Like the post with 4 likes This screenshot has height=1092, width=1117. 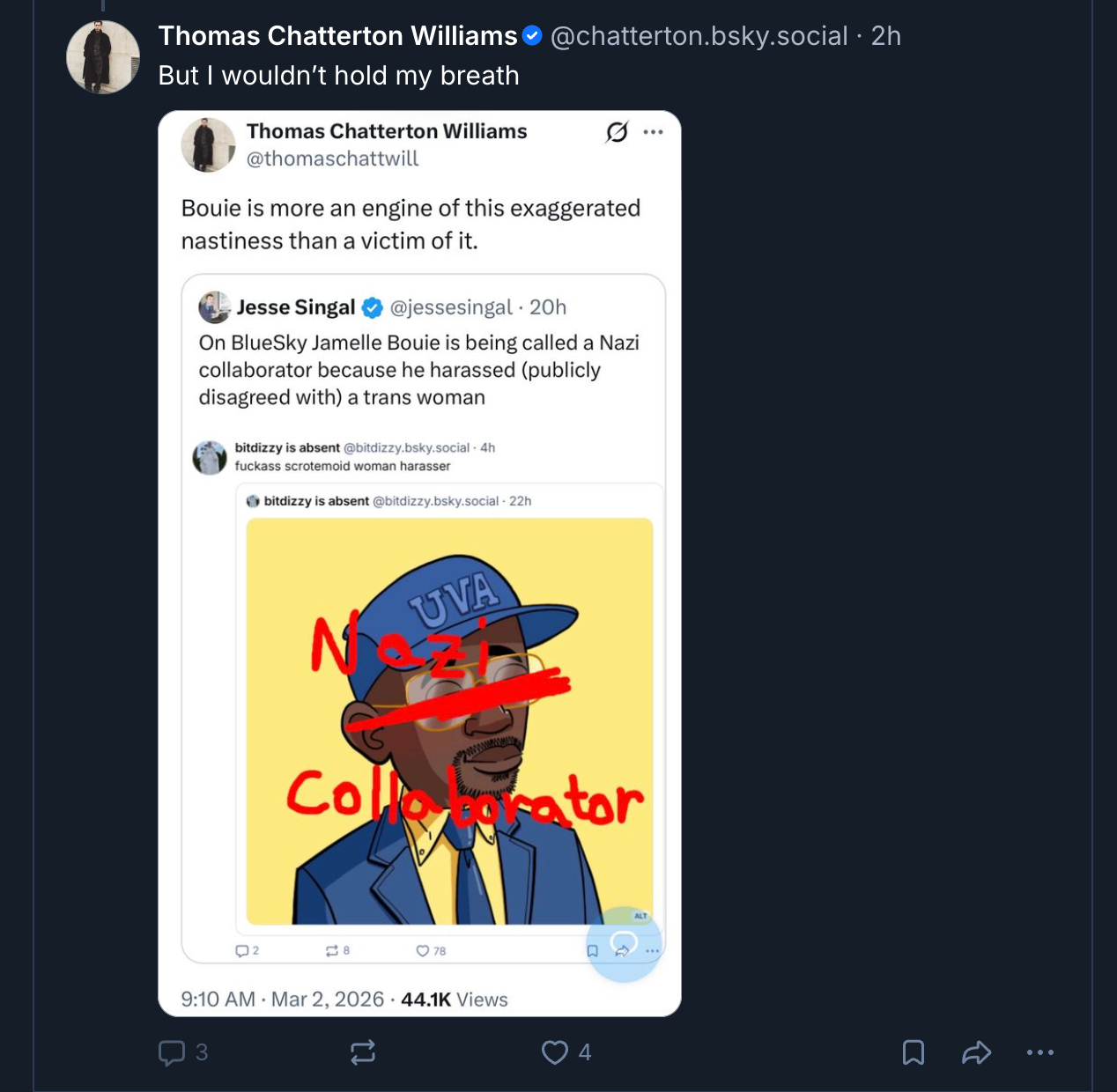[555, 1052]
